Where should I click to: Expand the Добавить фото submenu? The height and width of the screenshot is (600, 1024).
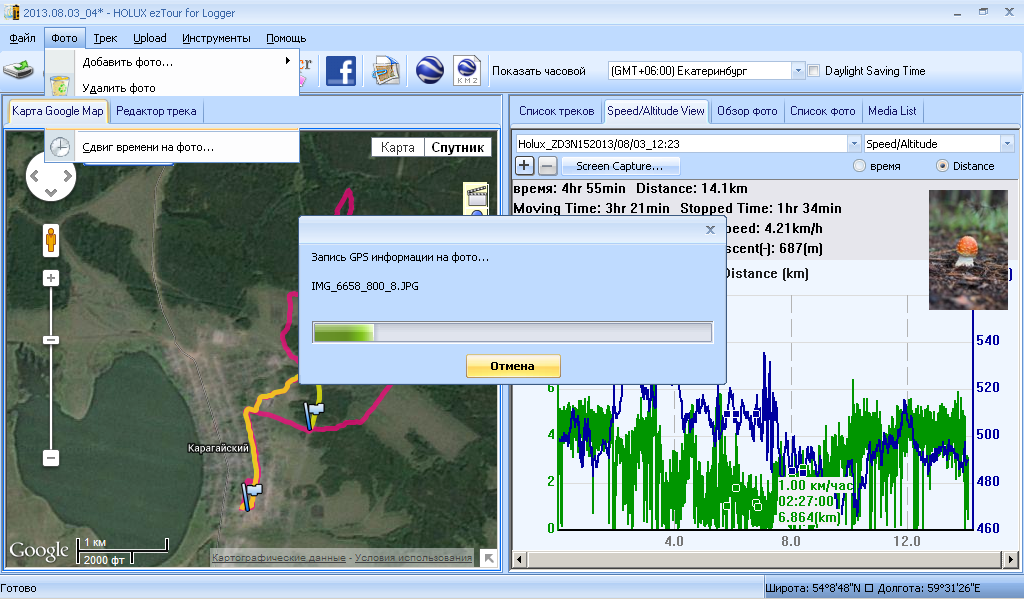tap(288, 61)
